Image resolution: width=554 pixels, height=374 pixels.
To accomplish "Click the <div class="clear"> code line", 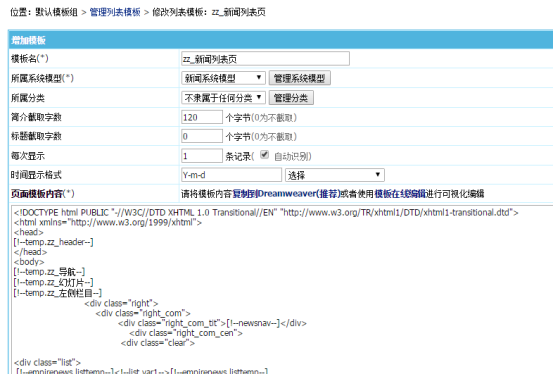I will (158, 343).
